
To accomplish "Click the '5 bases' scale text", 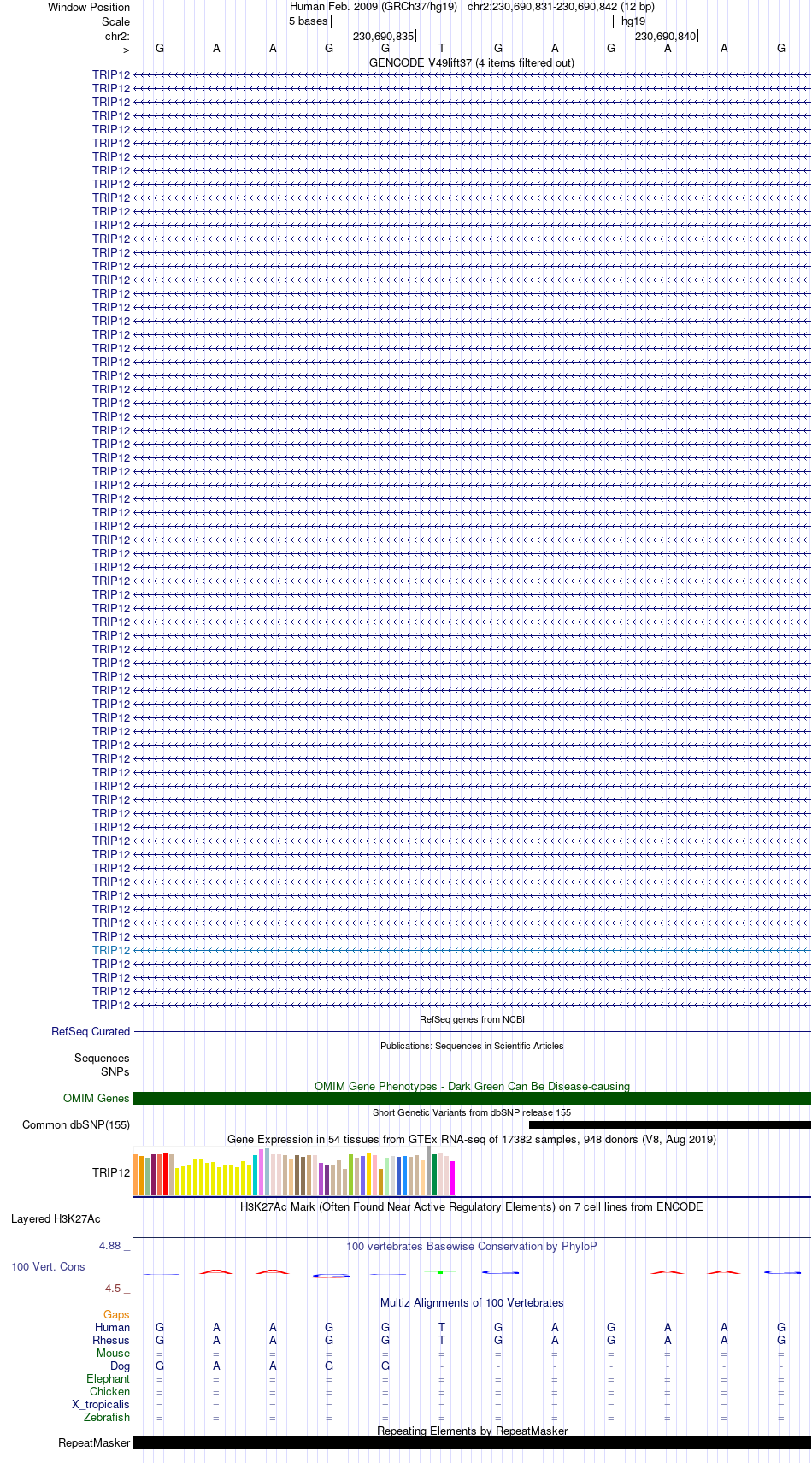I will (308, 21).
